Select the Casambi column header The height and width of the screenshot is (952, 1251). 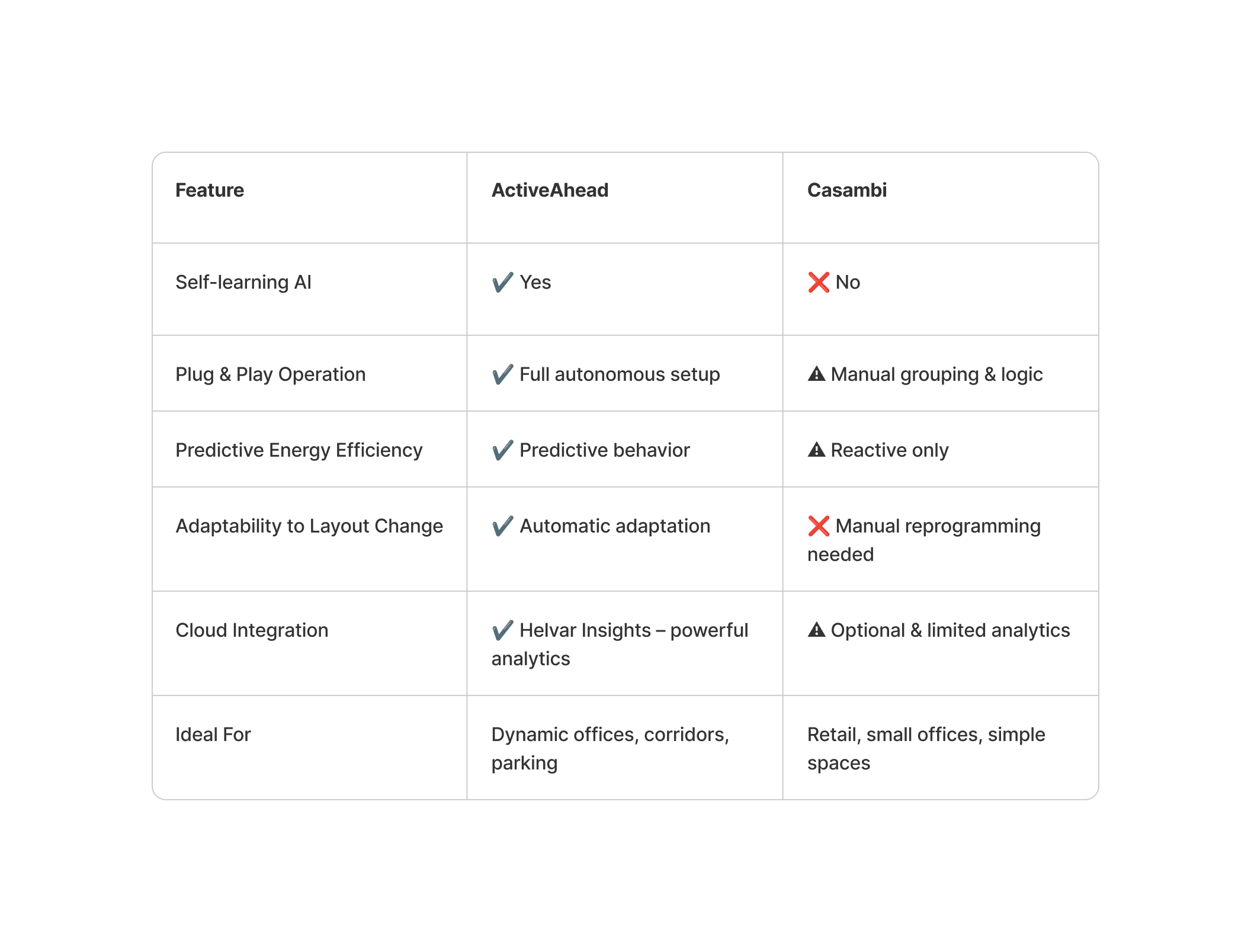[x=847, y=190]
